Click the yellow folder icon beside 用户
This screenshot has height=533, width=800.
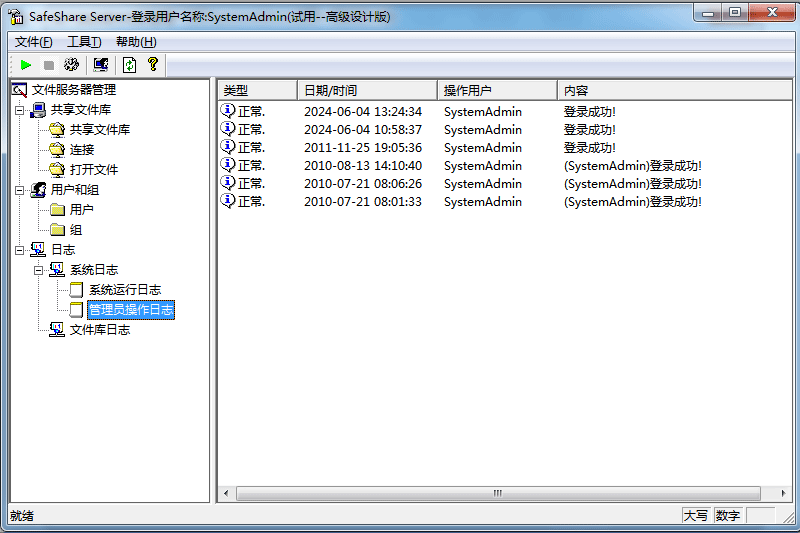click(x=58, y=210)
